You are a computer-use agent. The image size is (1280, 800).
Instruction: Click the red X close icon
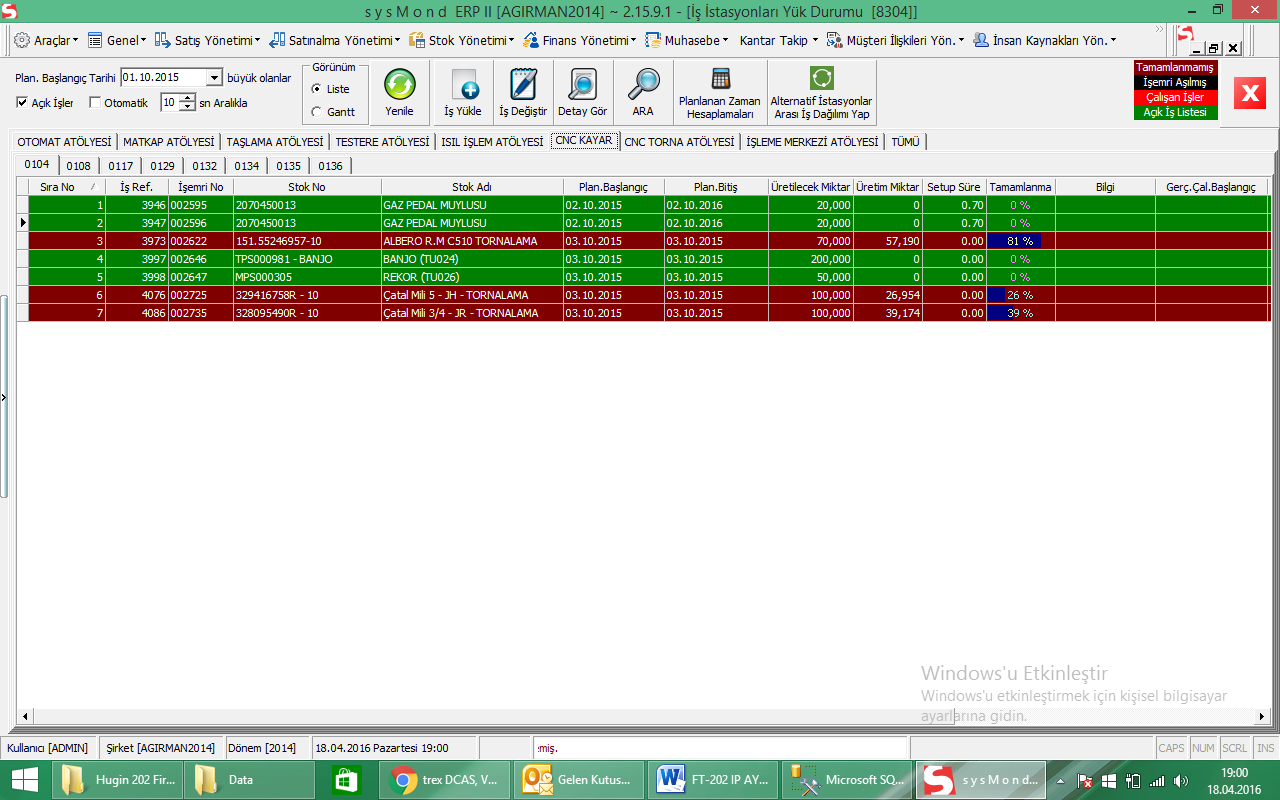pyautogui.click(x=1250, y=92)
